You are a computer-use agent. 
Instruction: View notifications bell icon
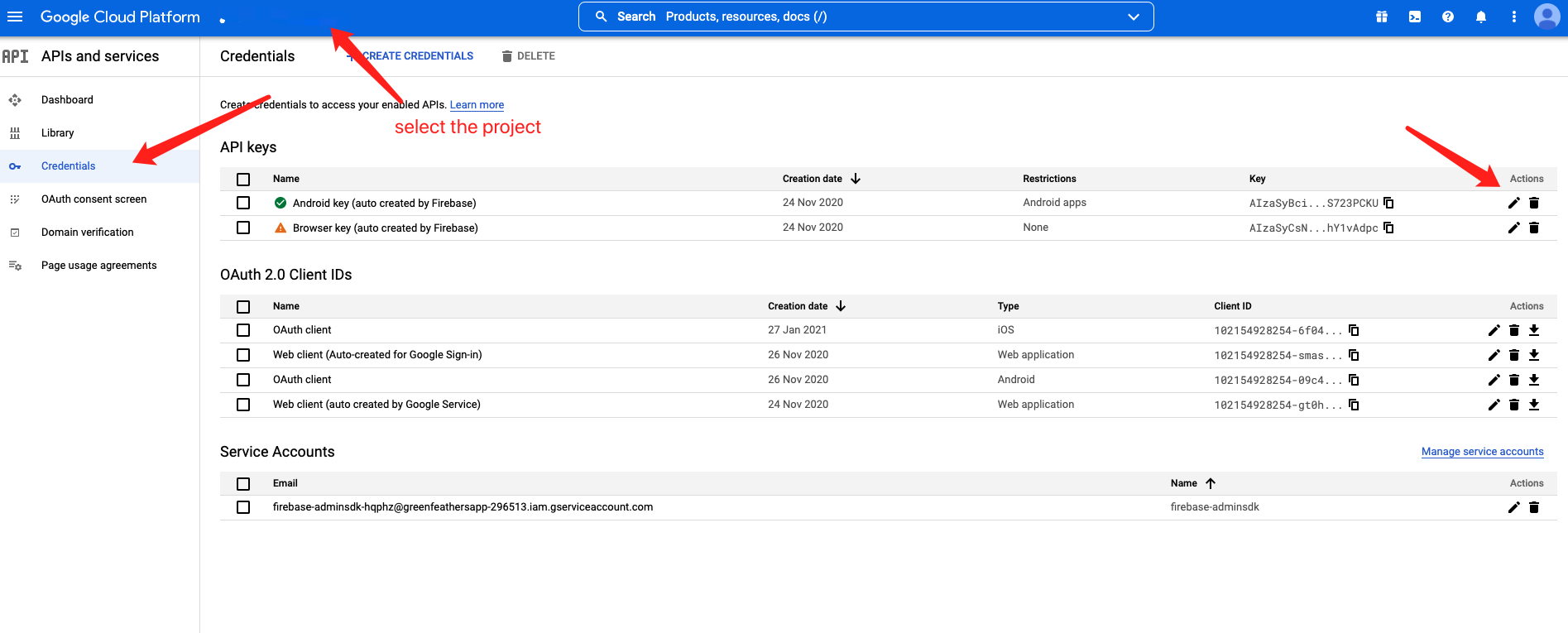(x=1481, y=17)
